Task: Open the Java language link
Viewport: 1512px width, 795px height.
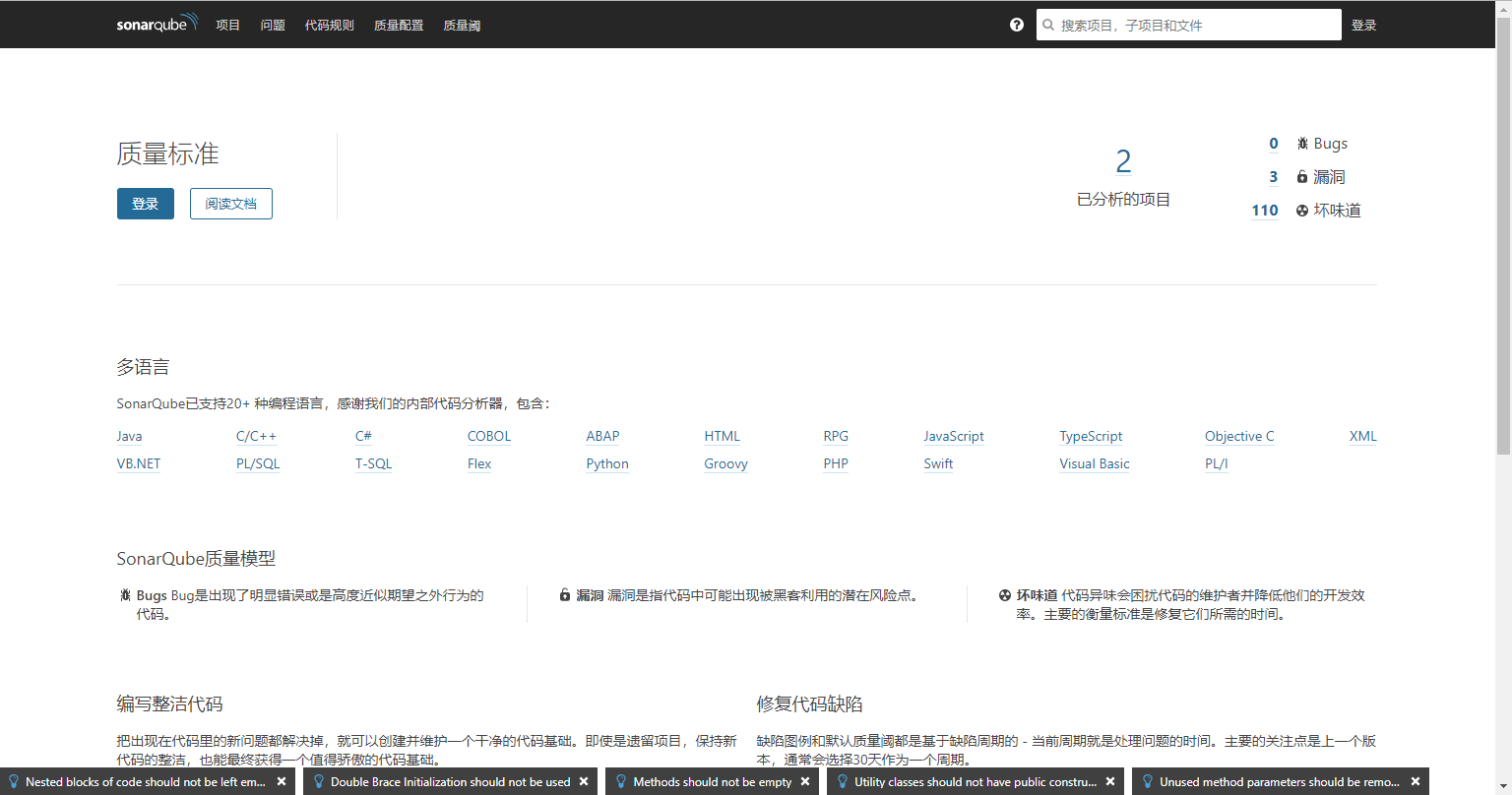Action: pos(129,436)
